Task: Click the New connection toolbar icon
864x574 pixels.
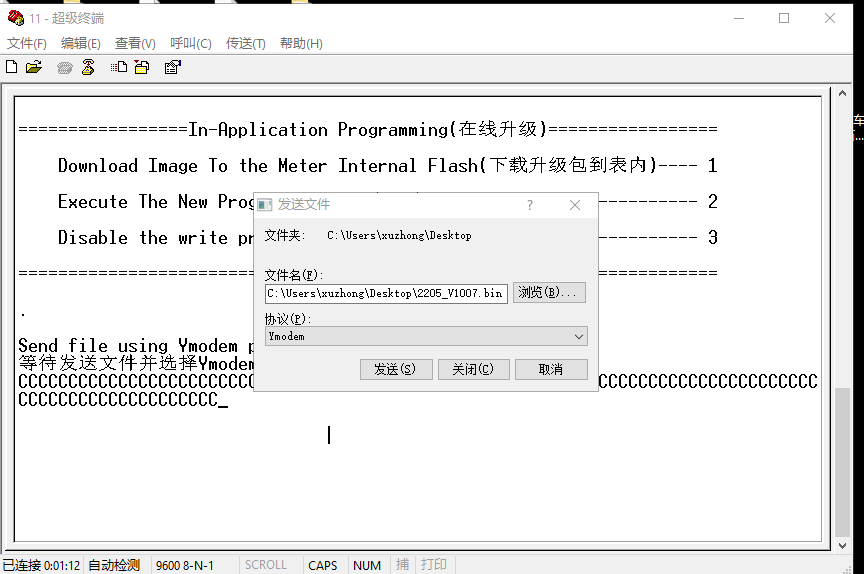Action: 12,67
